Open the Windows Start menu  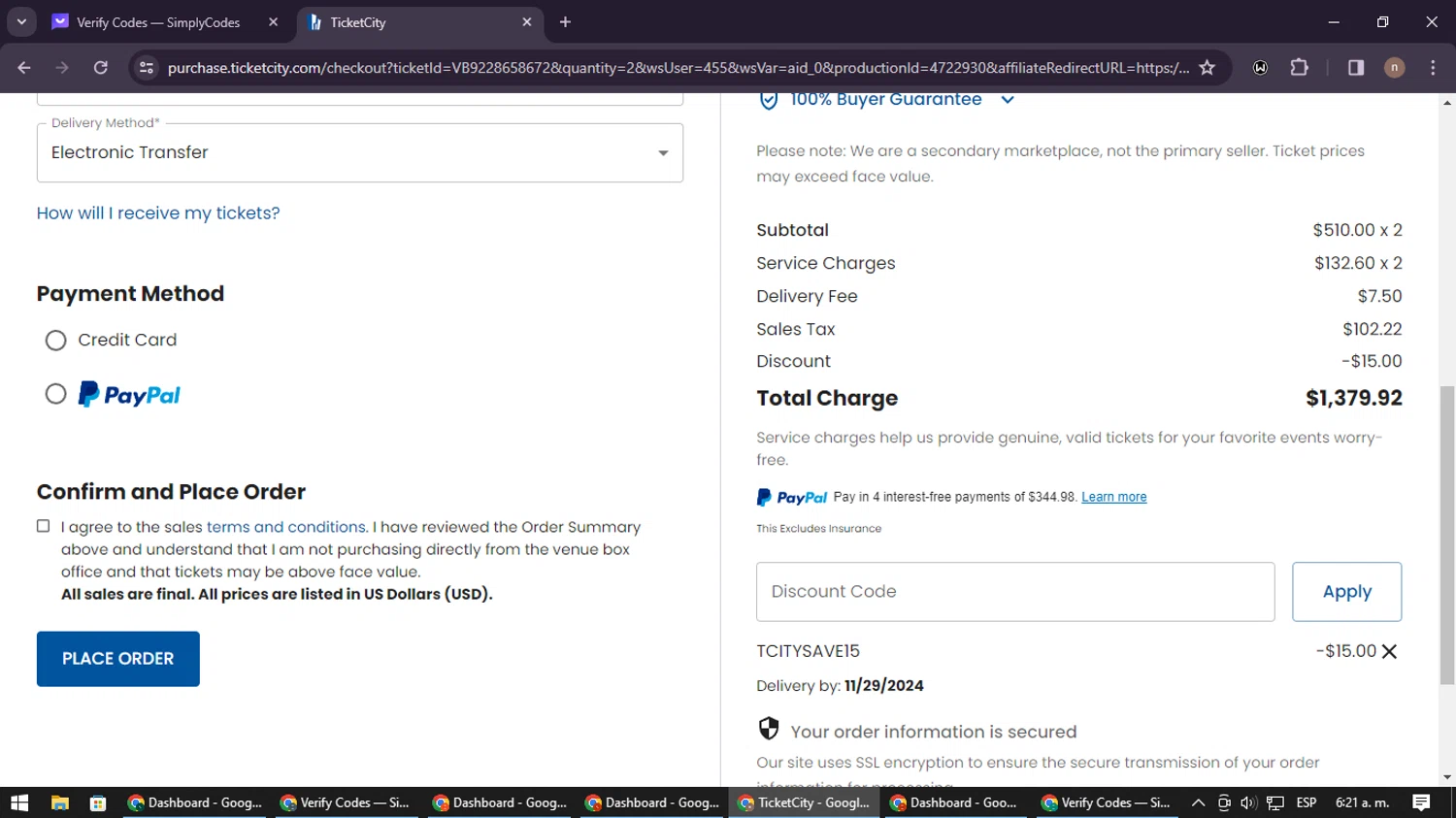click(19, 802)
